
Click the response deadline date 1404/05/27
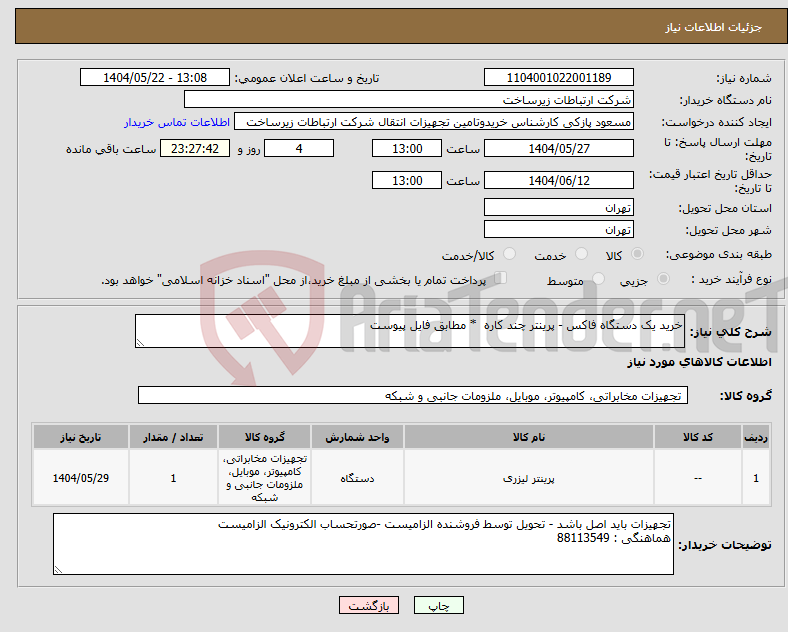coord(558,148)
